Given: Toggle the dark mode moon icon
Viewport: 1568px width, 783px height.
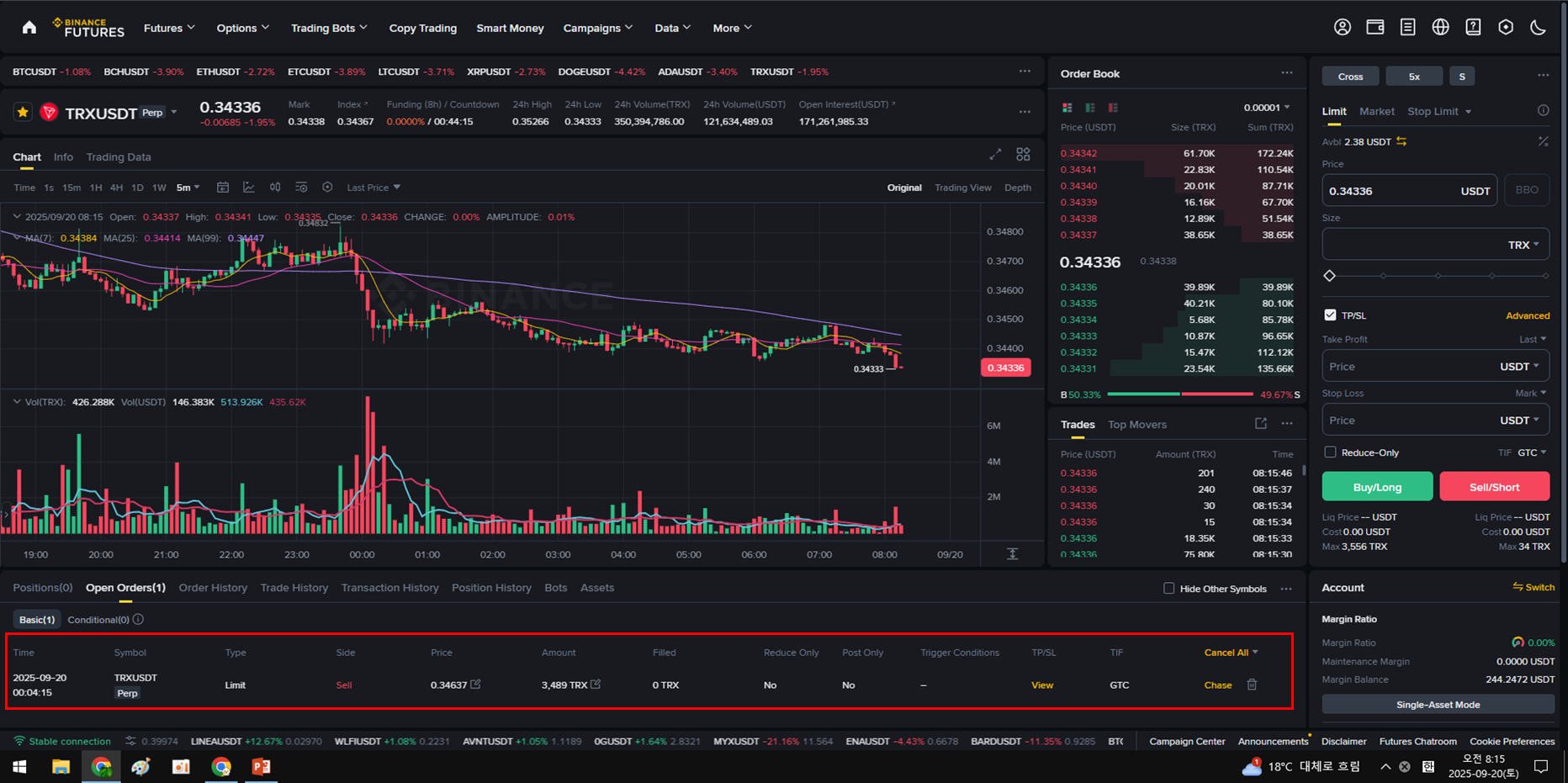Looking at the screenshot, I should tap(1538, 28).
